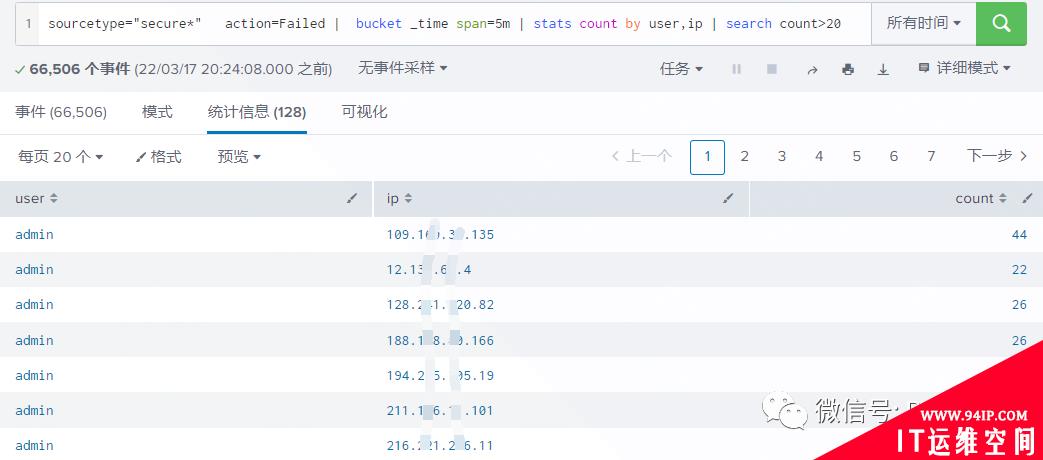
Task: Open the 无事件采样 sampling dropdown
Action: click(x=402, y=68)
